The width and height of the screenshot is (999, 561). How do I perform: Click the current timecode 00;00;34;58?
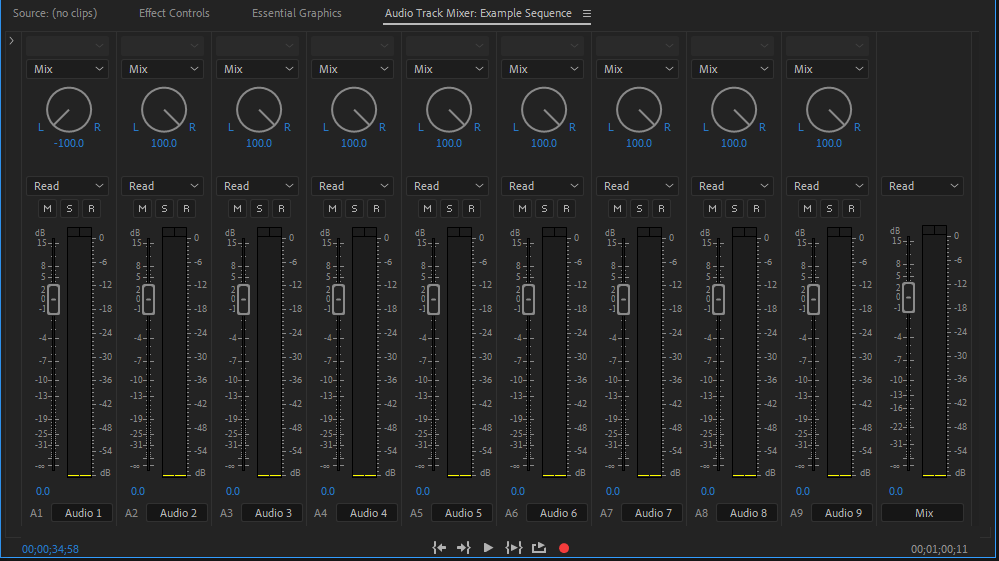pyautogui.click(x=50, y=549)
